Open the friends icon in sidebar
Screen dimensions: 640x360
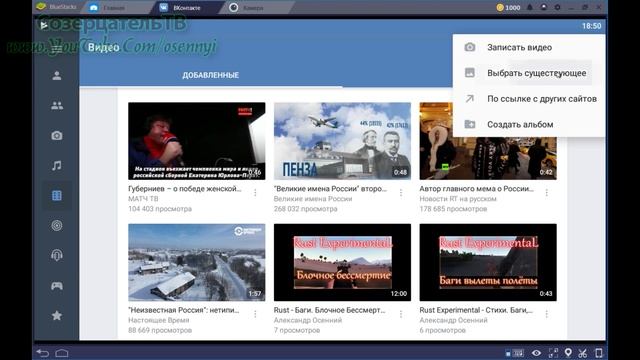click(x=57, y=106)
